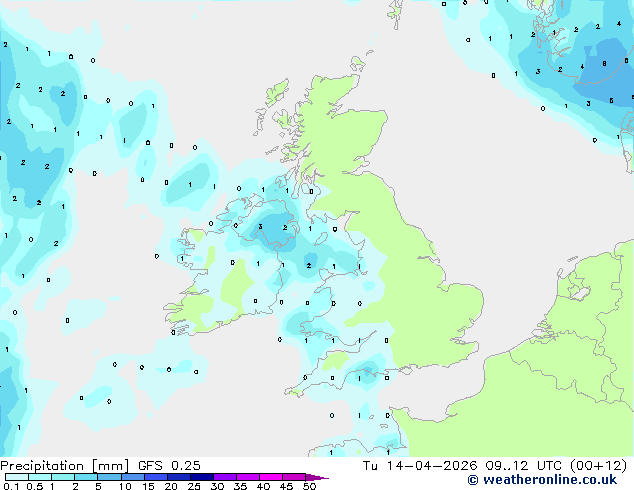
Task: Click the 45–50 mm legend color swatch
Action: pos(293,477)
